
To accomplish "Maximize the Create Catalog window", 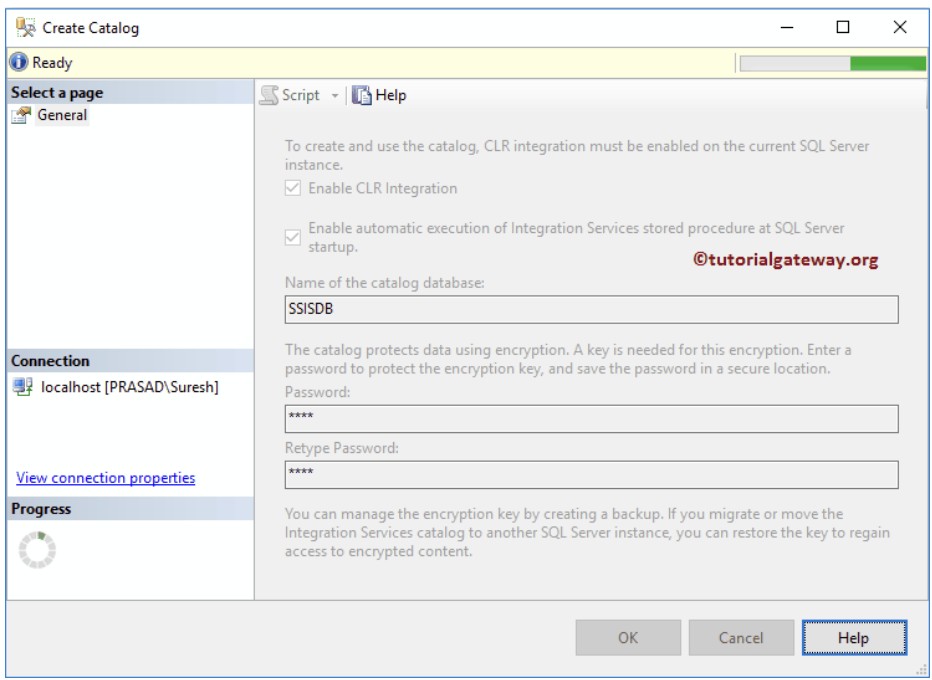I will (x=843, y=27).
